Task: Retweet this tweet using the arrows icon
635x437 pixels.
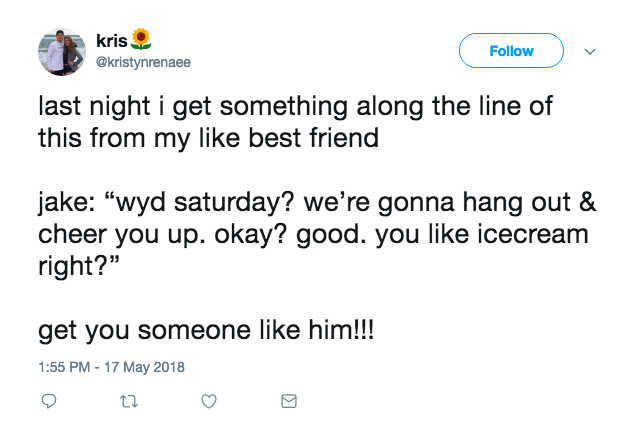Action: [x=128, y=401]
